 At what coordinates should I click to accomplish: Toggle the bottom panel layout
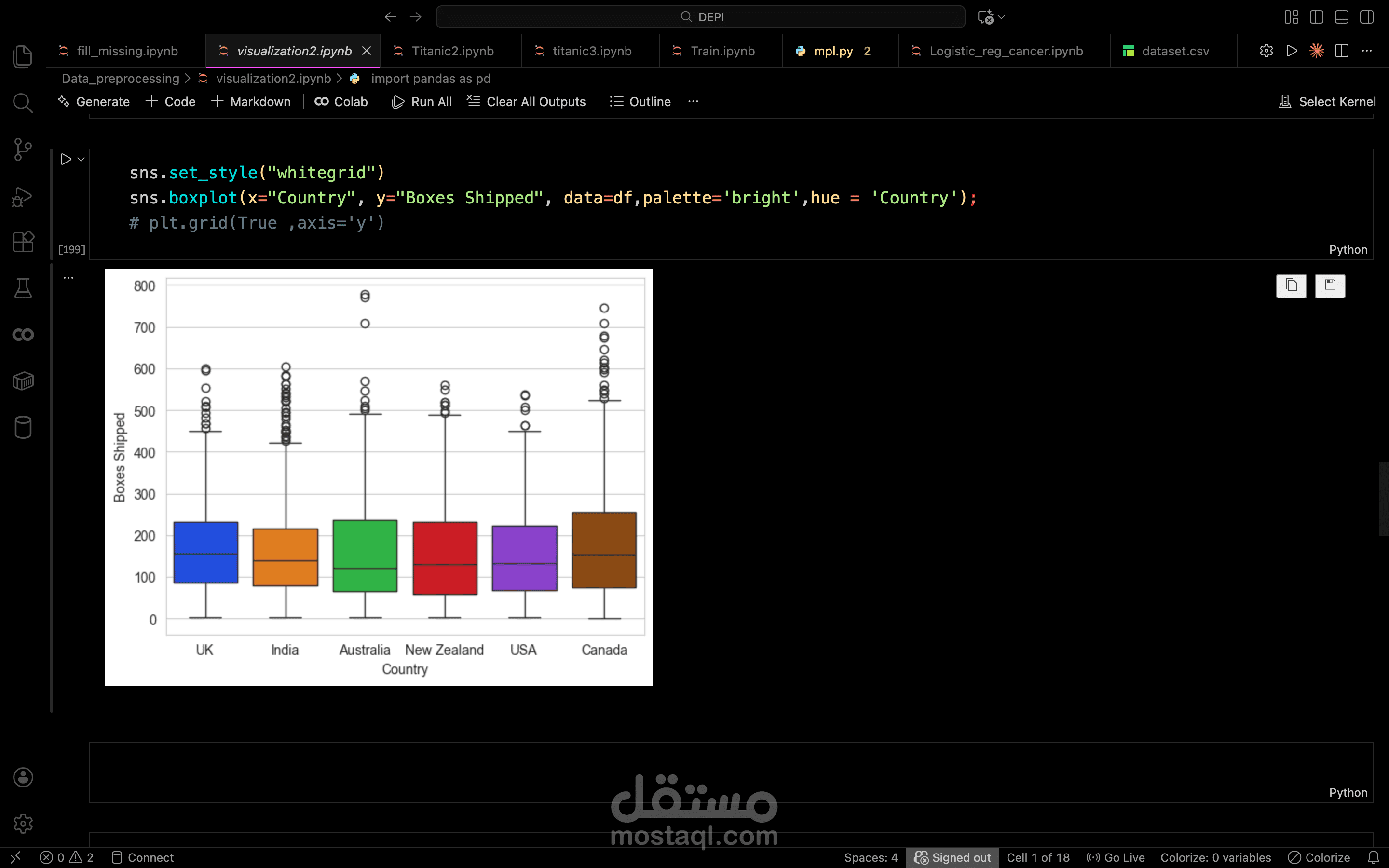pyautogui.click(x=1341, y=17)
